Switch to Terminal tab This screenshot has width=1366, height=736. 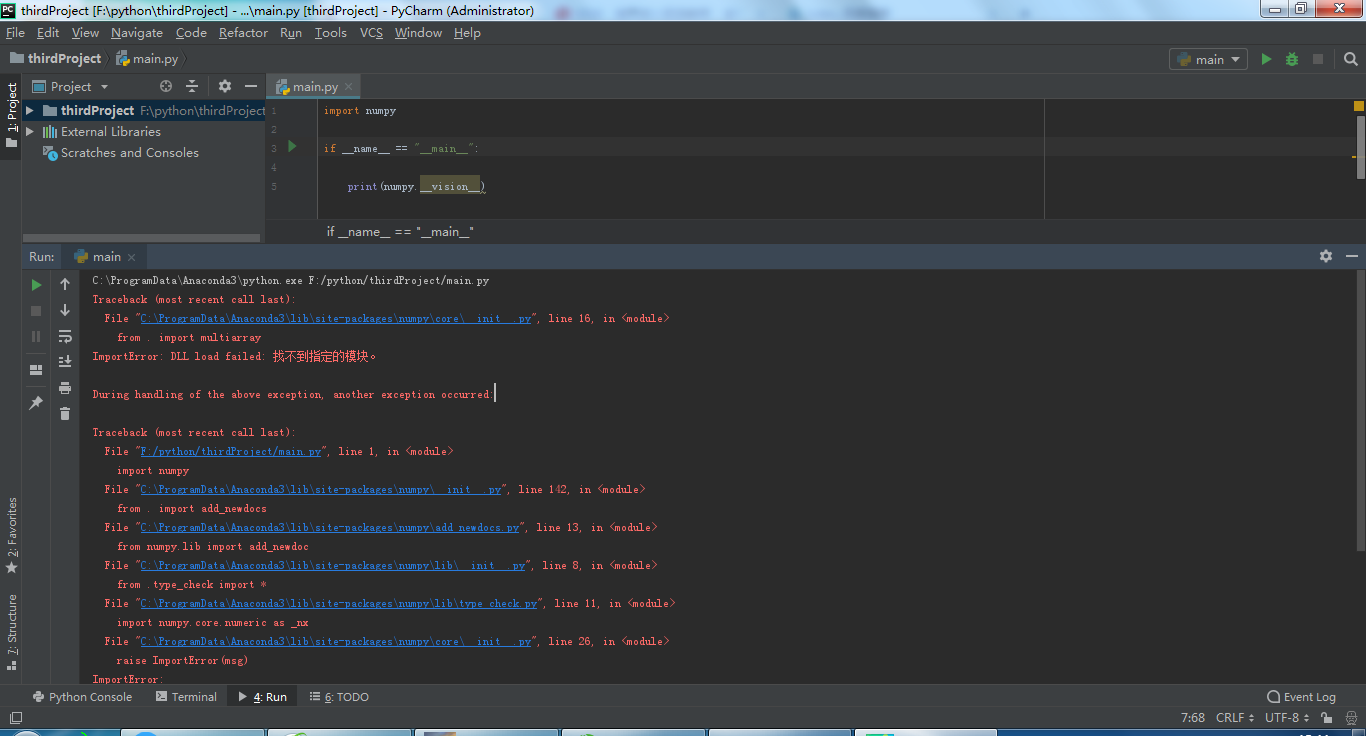coord(186,697)
